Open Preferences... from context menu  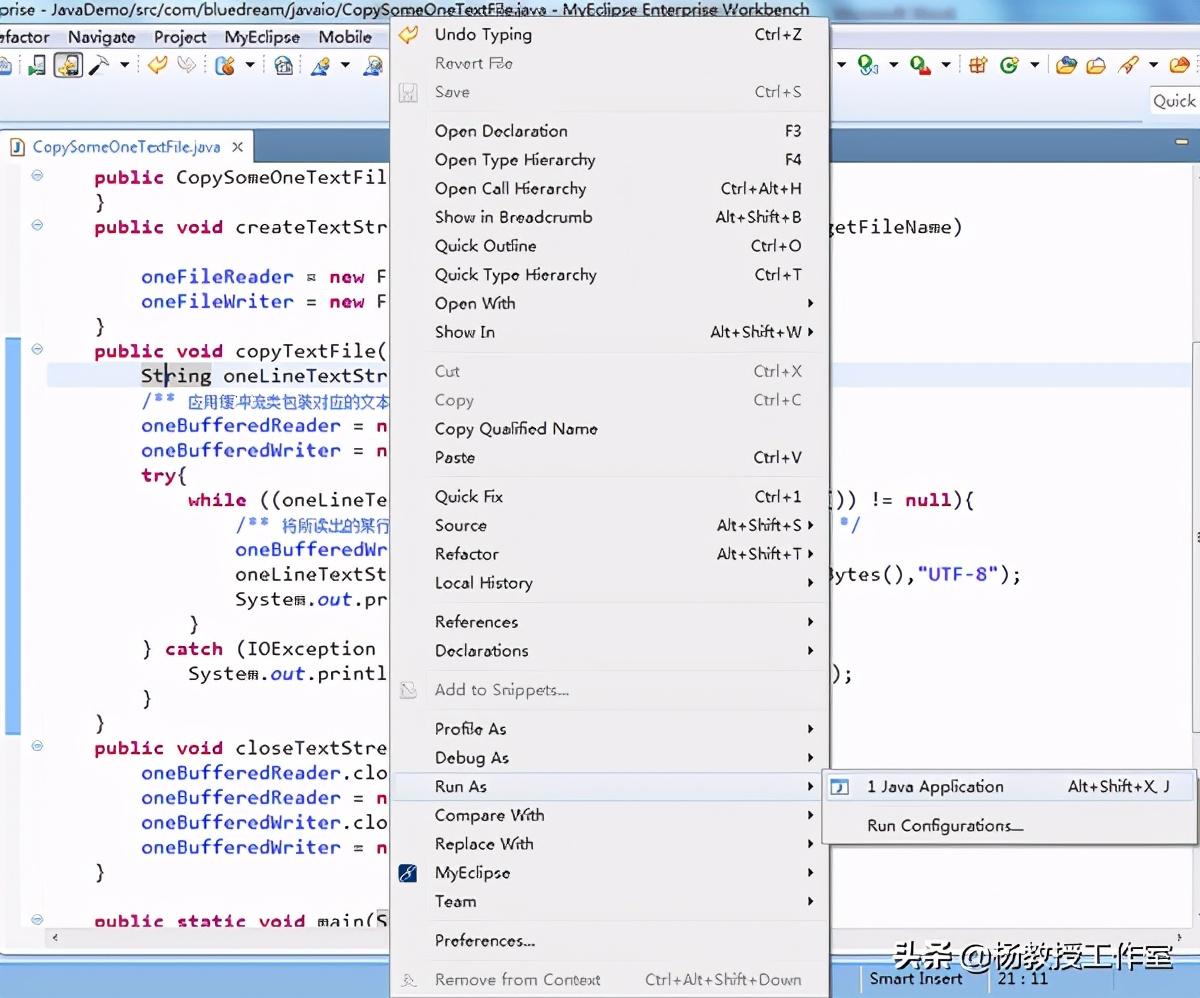click(484, 941)
